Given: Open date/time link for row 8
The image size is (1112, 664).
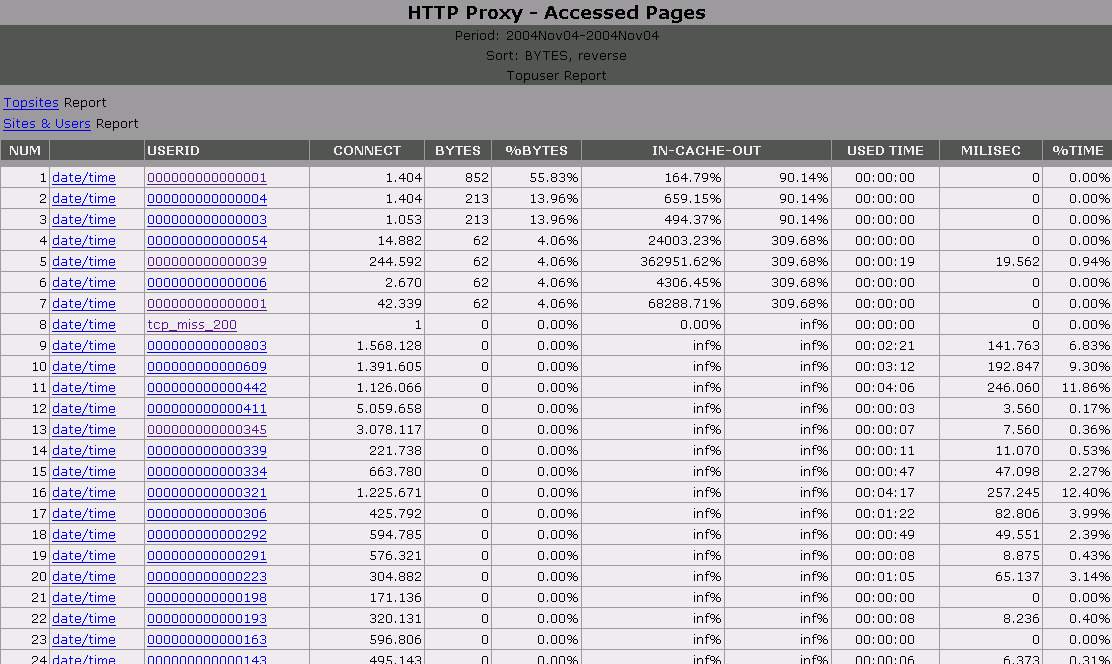Looking at the screenshot, I should coord(84,325).
